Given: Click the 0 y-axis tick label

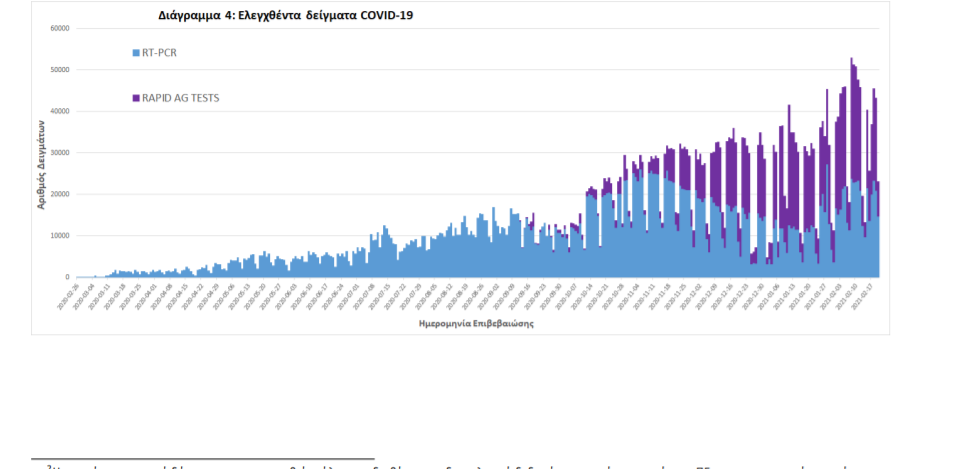Looking at the screenshot, I should [x=67, y=277].
